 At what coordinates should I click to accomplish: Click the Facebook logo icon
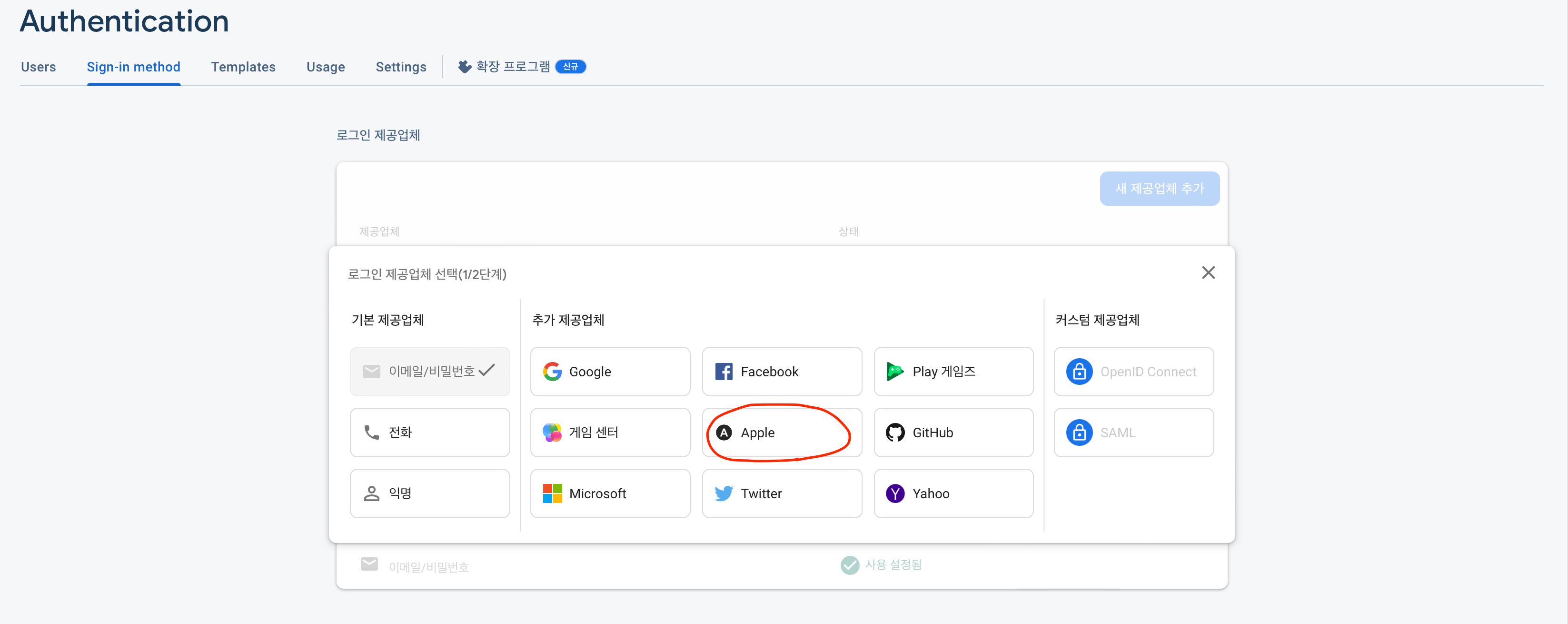tap(724, 371)
